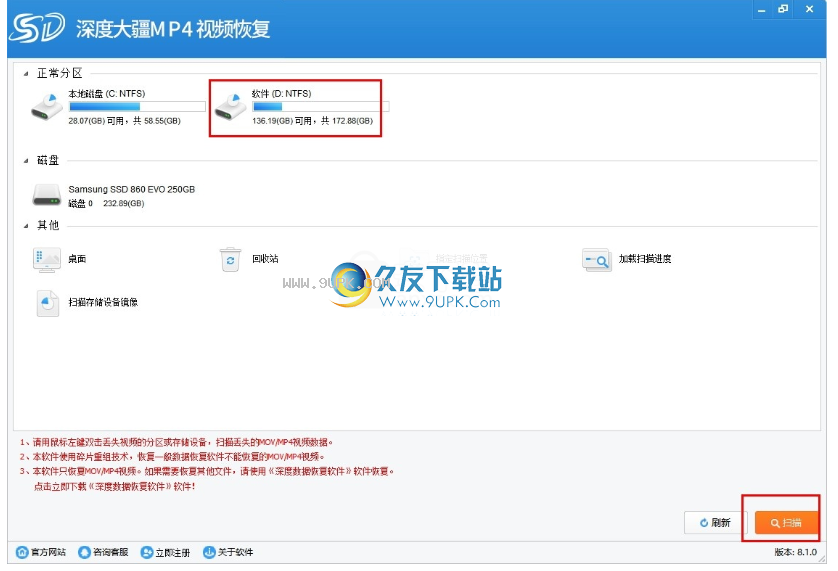The image size is (838, 571).
Task: Click the 扫描存储设备镜像 image scan icon
Action: [x=48, y=303]
